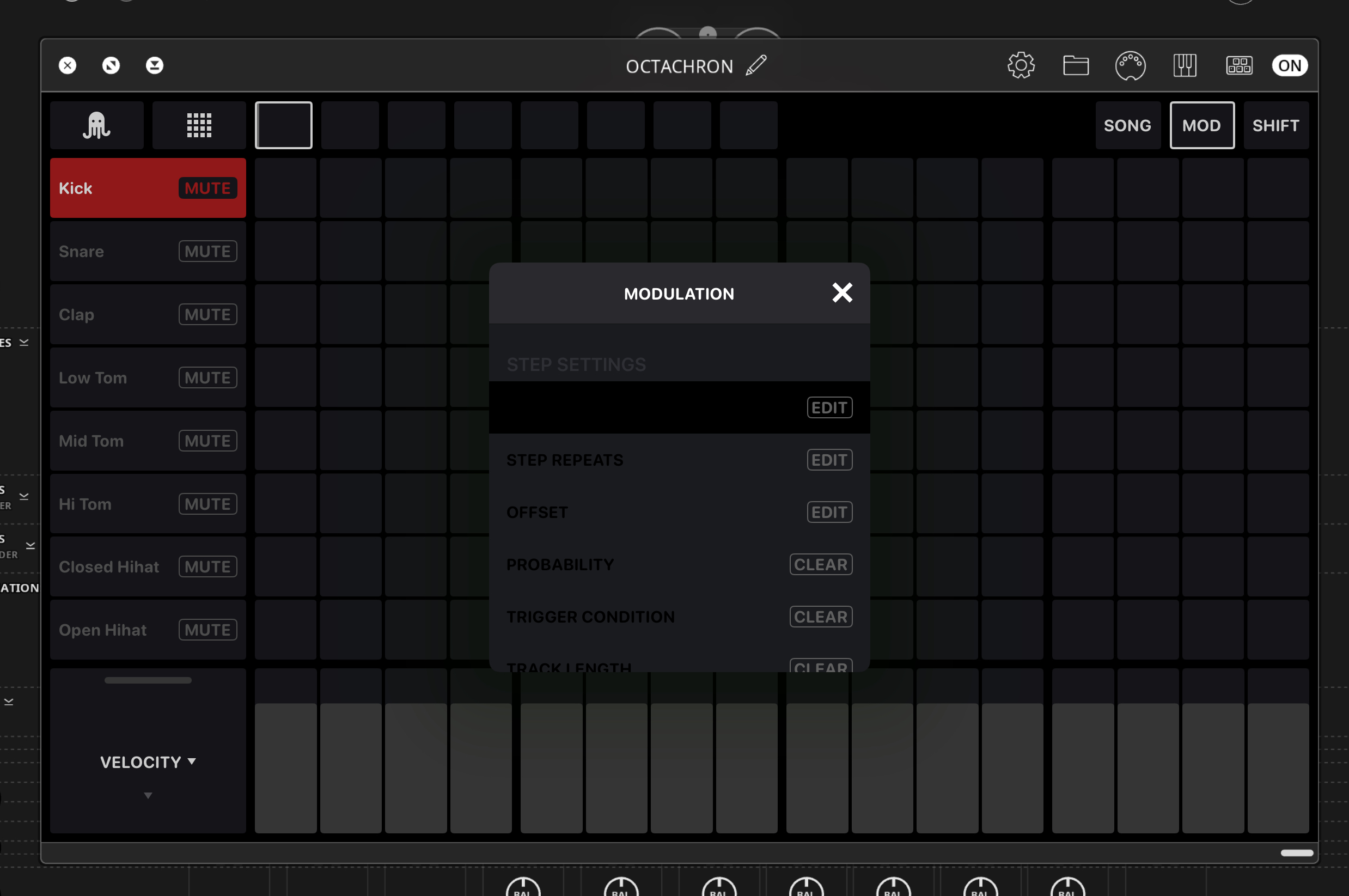The width and height of the screenshot is (1349, 896).
Task: Mute the Mid Tom track
Action: tap(207, 441)
